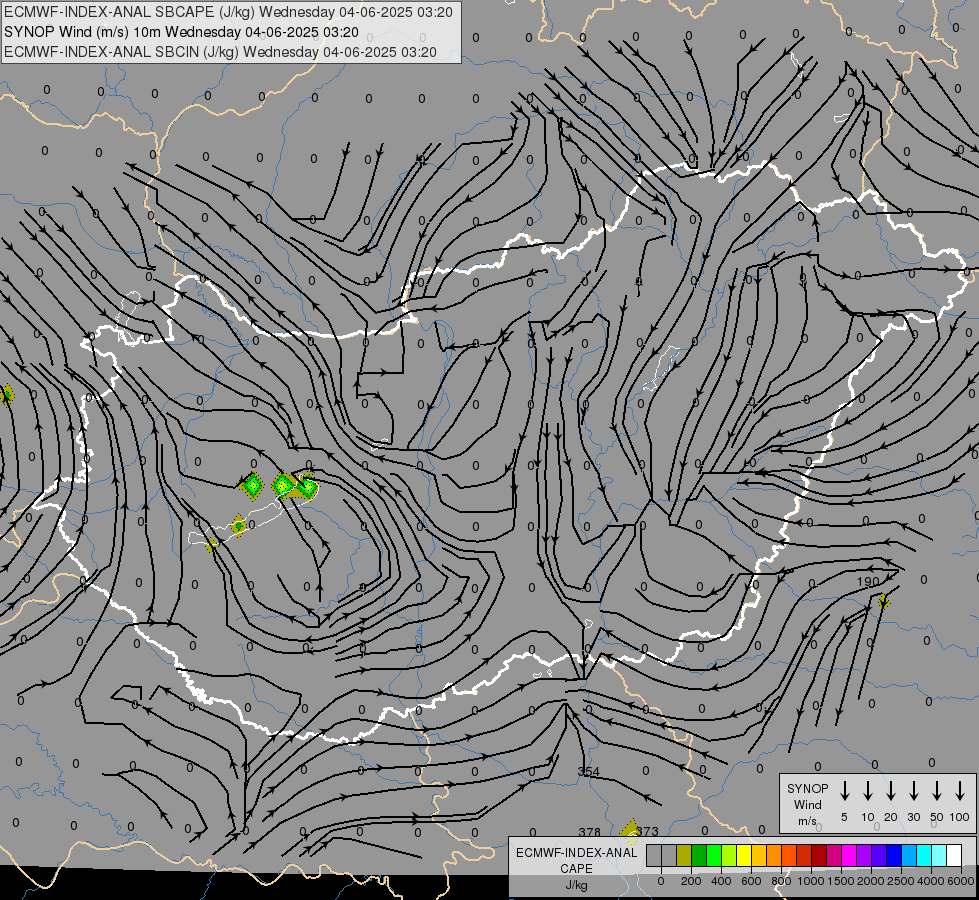
Task: Click the J/kg unit label in legend
Action: pyautogui.click(x=576, y=885)
